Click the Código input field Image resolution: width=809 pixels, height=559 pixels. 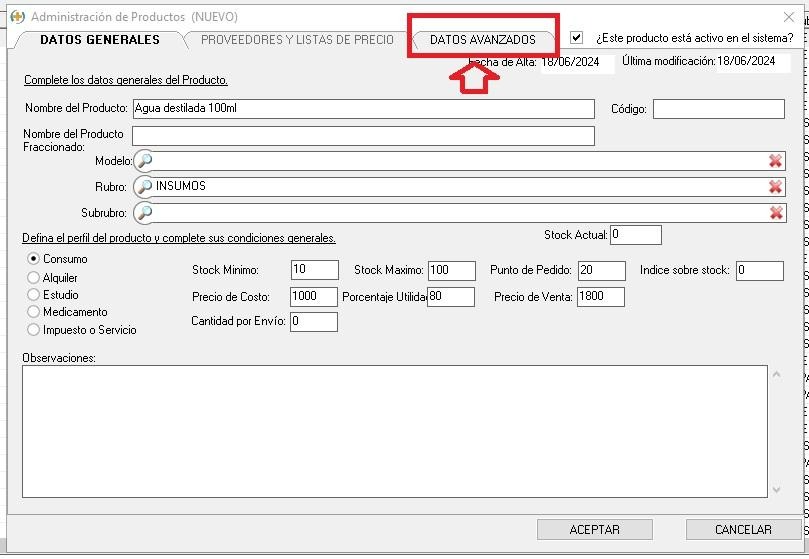[718, 109]
